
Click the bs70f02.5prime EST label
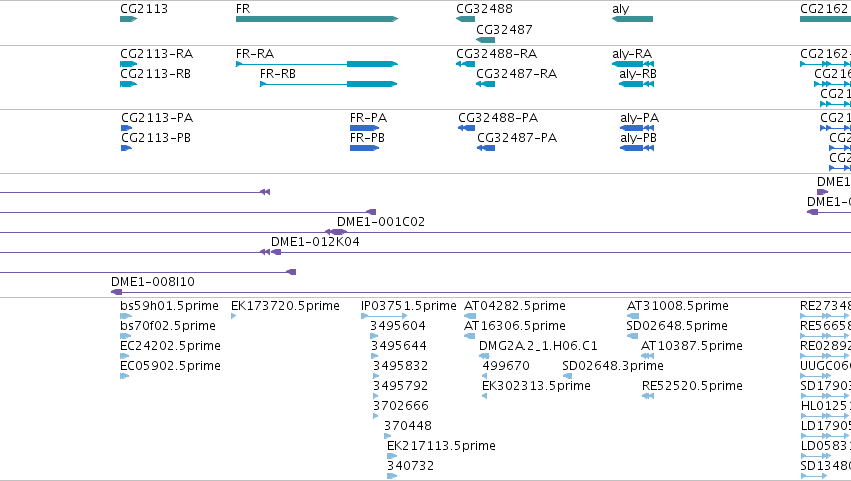tap(168, 326)
